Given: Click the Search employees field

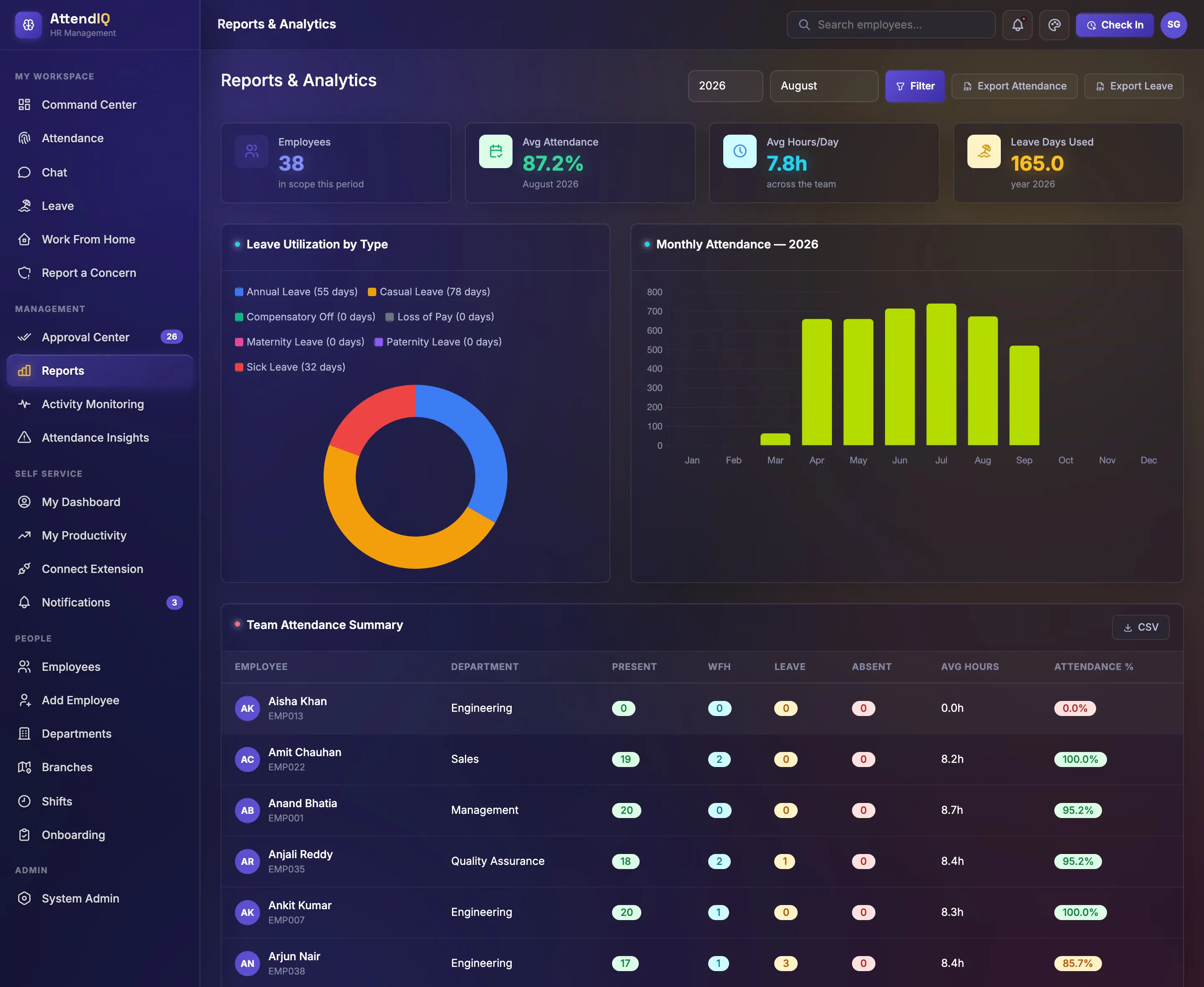Looking at the screenshot, I should pyautogui.click(x=891, y=25).
